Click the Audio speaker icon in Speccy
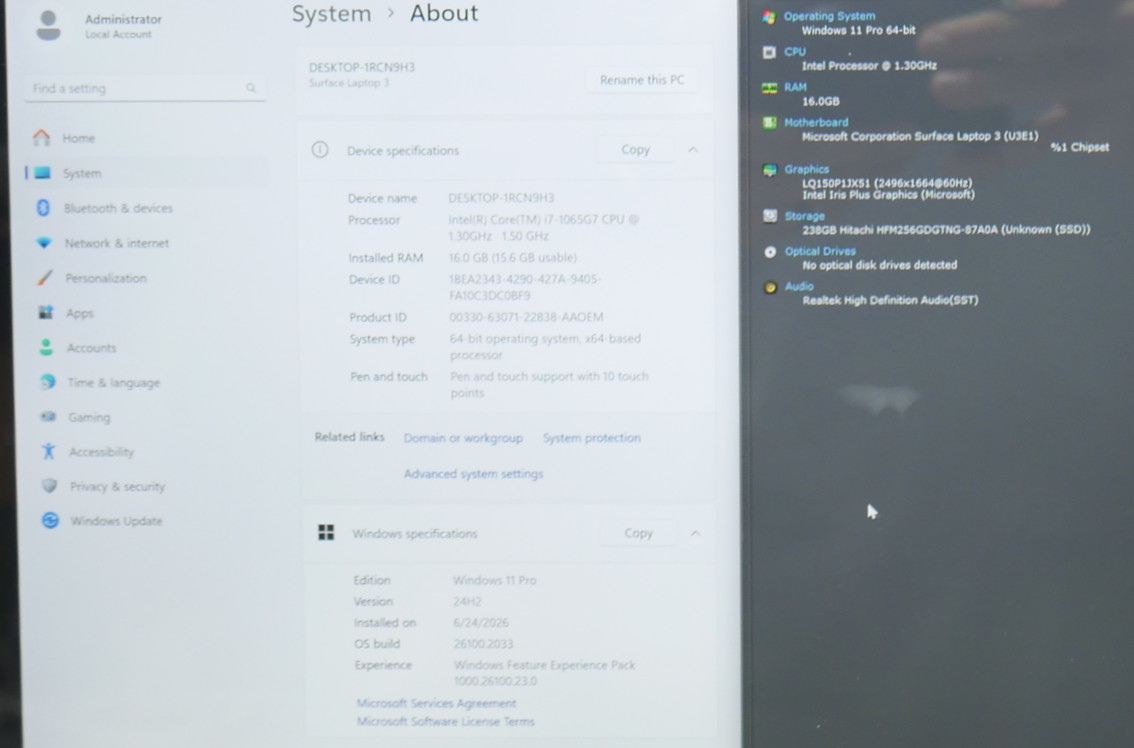This screenshot has width=1134, height=748. pyautogui.click(x=770, y=287)
